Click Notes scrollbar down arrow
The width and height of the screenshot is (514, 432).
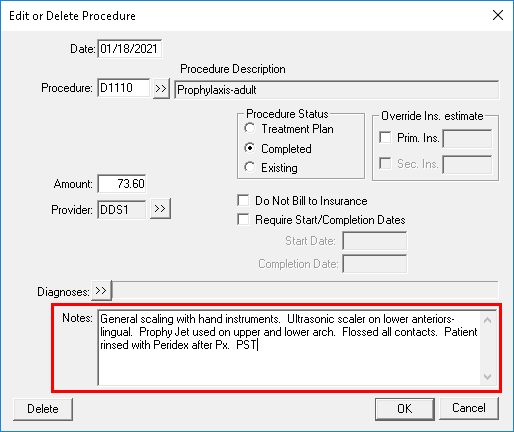(x=487, y=377)
